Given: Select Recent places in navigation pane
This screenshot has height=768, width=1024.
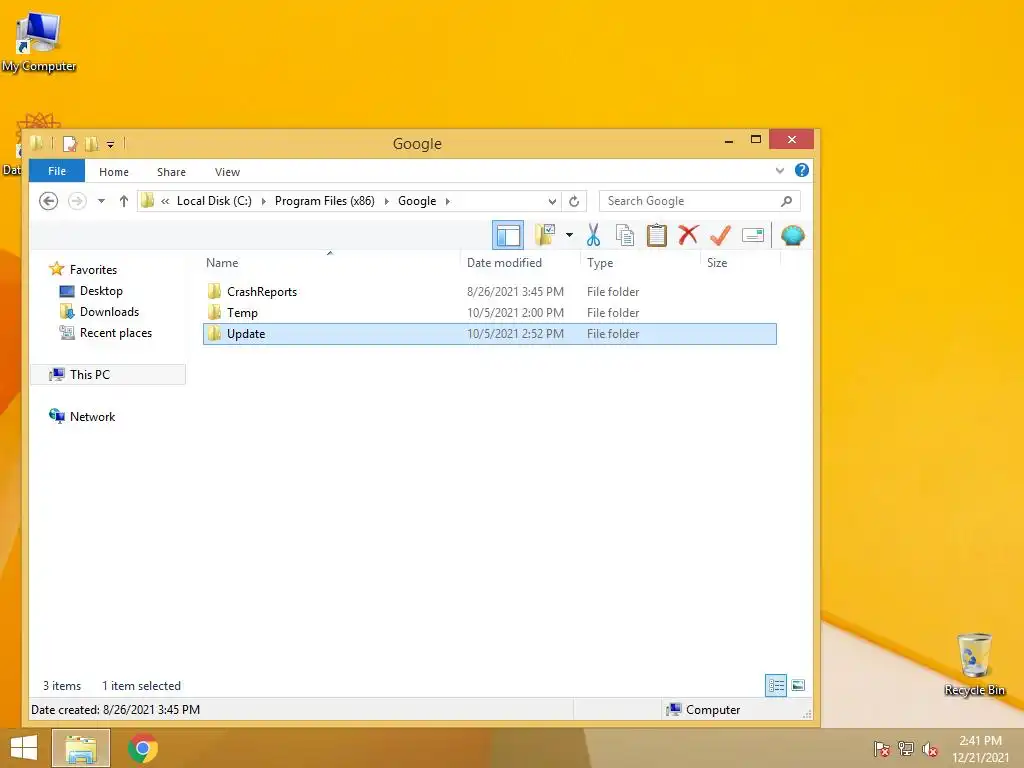Looking at the screenshot, I should tap(116, 332).
